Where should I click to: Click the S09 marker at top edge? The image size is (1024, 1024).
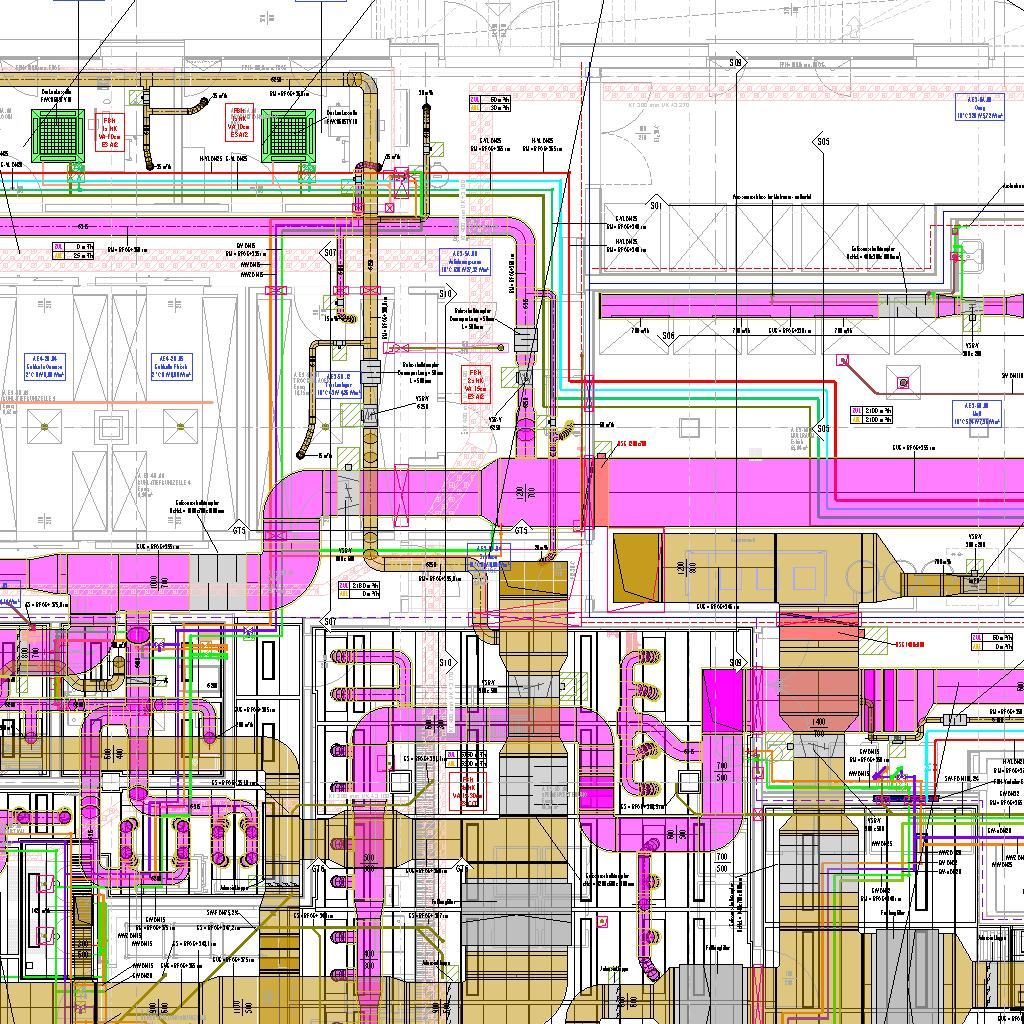click(x=736, y=63)
